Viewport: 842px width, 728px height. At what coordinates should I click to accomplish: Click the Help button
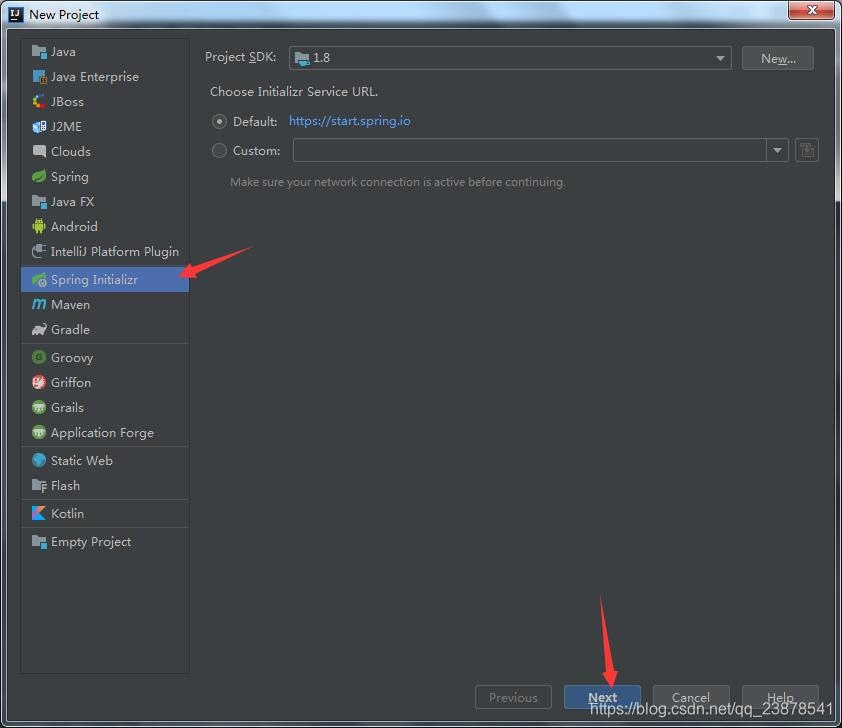(x=780, y=697)
